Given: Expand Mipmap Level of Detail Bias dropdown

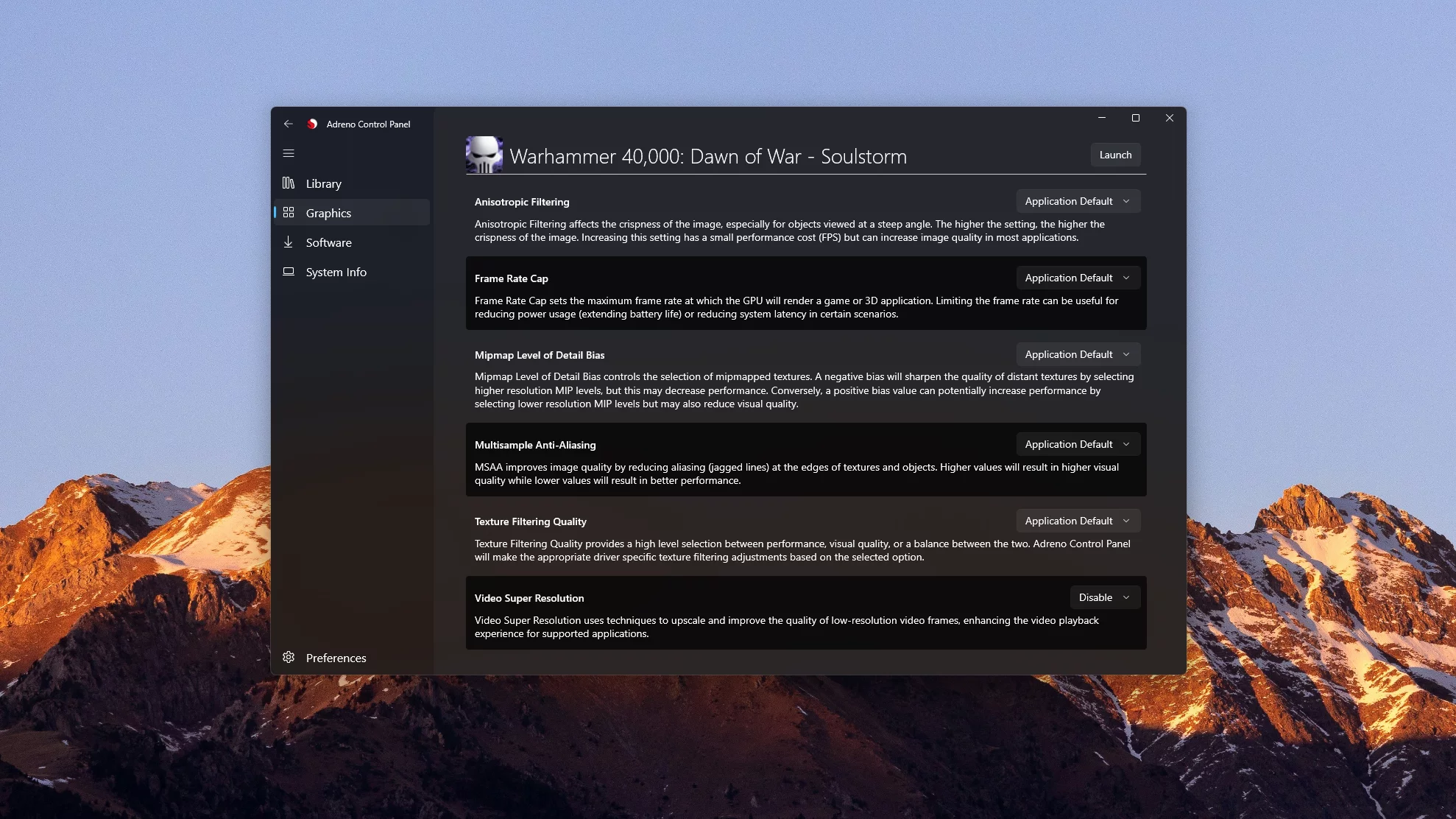Looking at the screenshot, I should (x=1078, y=354).
